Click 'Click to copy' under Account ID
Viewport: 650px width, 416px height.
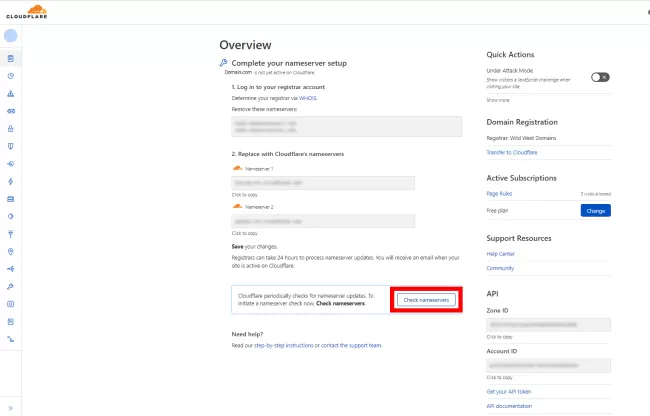(x=500, y=377)
